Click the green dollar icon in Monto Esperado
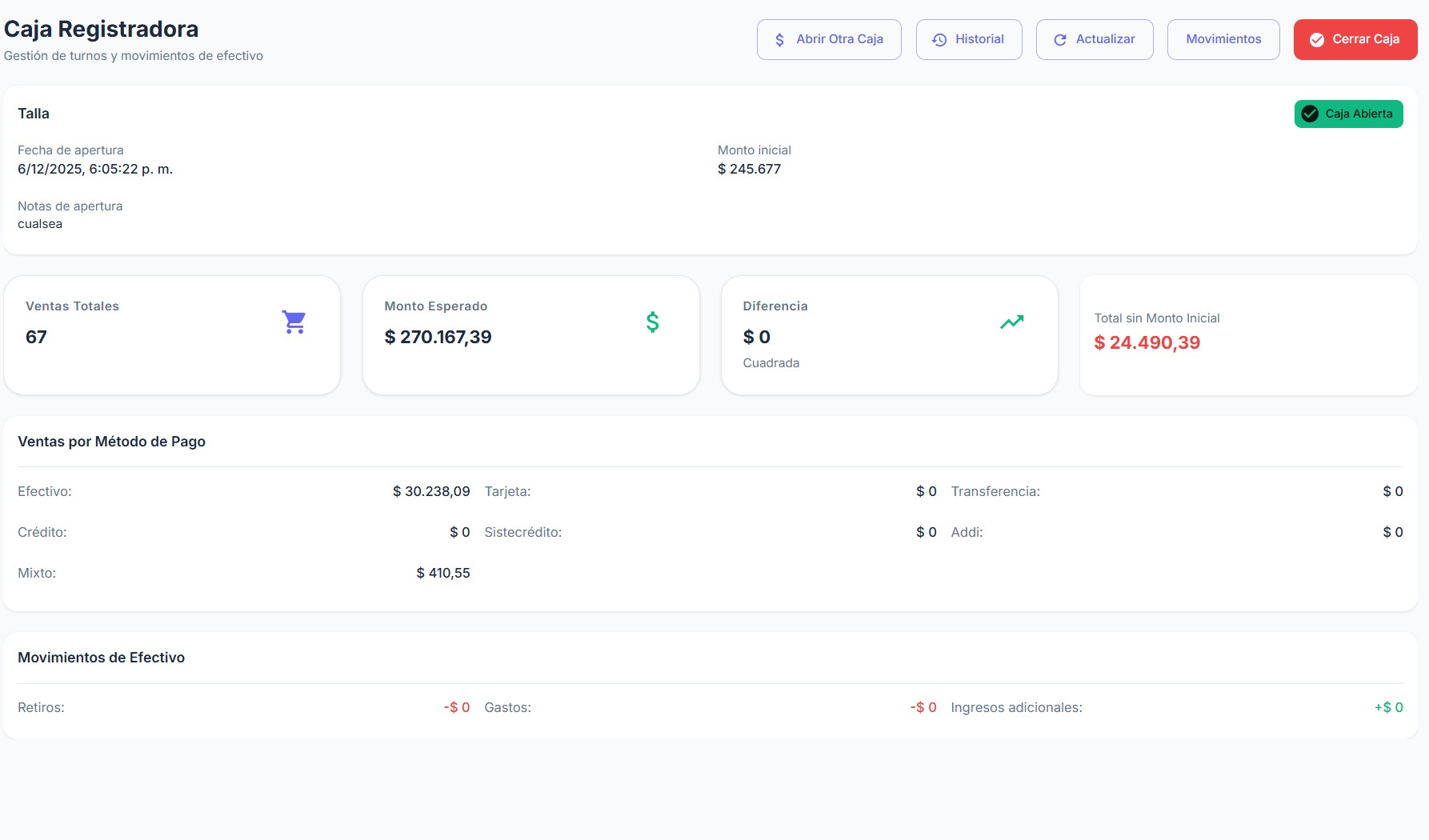Screen dimensions: 1429x840 [x=653, y=322]
